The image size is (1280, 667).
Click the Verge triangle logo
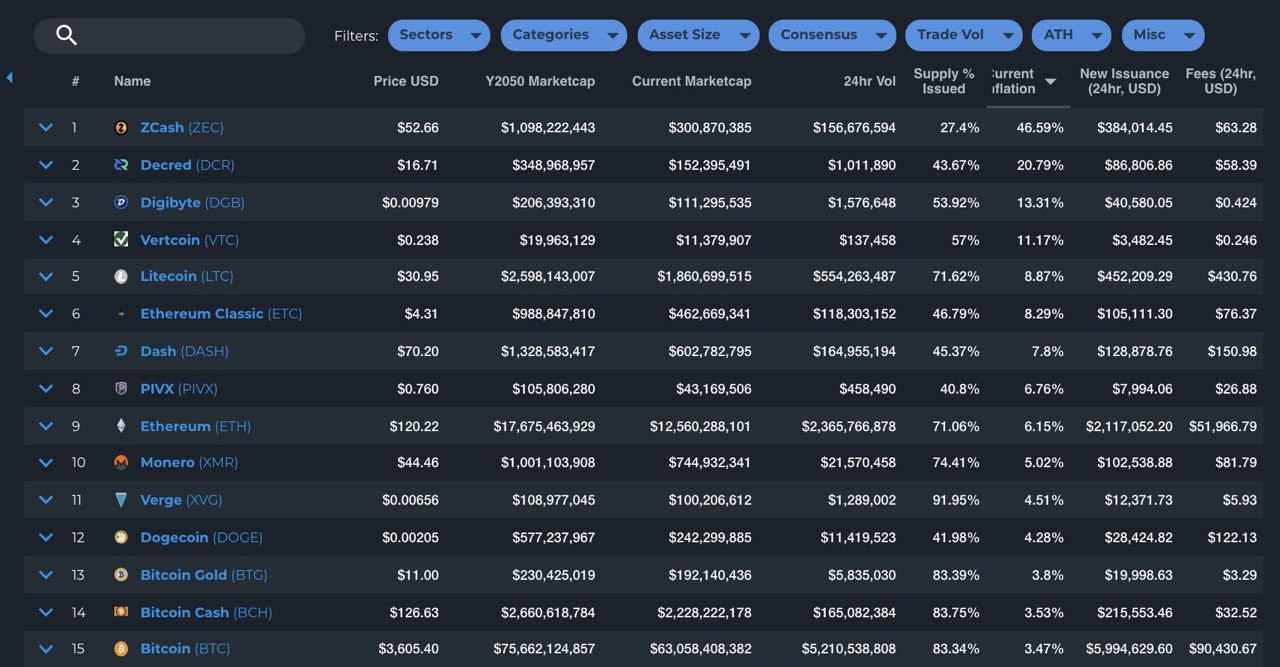pos(121,500)
